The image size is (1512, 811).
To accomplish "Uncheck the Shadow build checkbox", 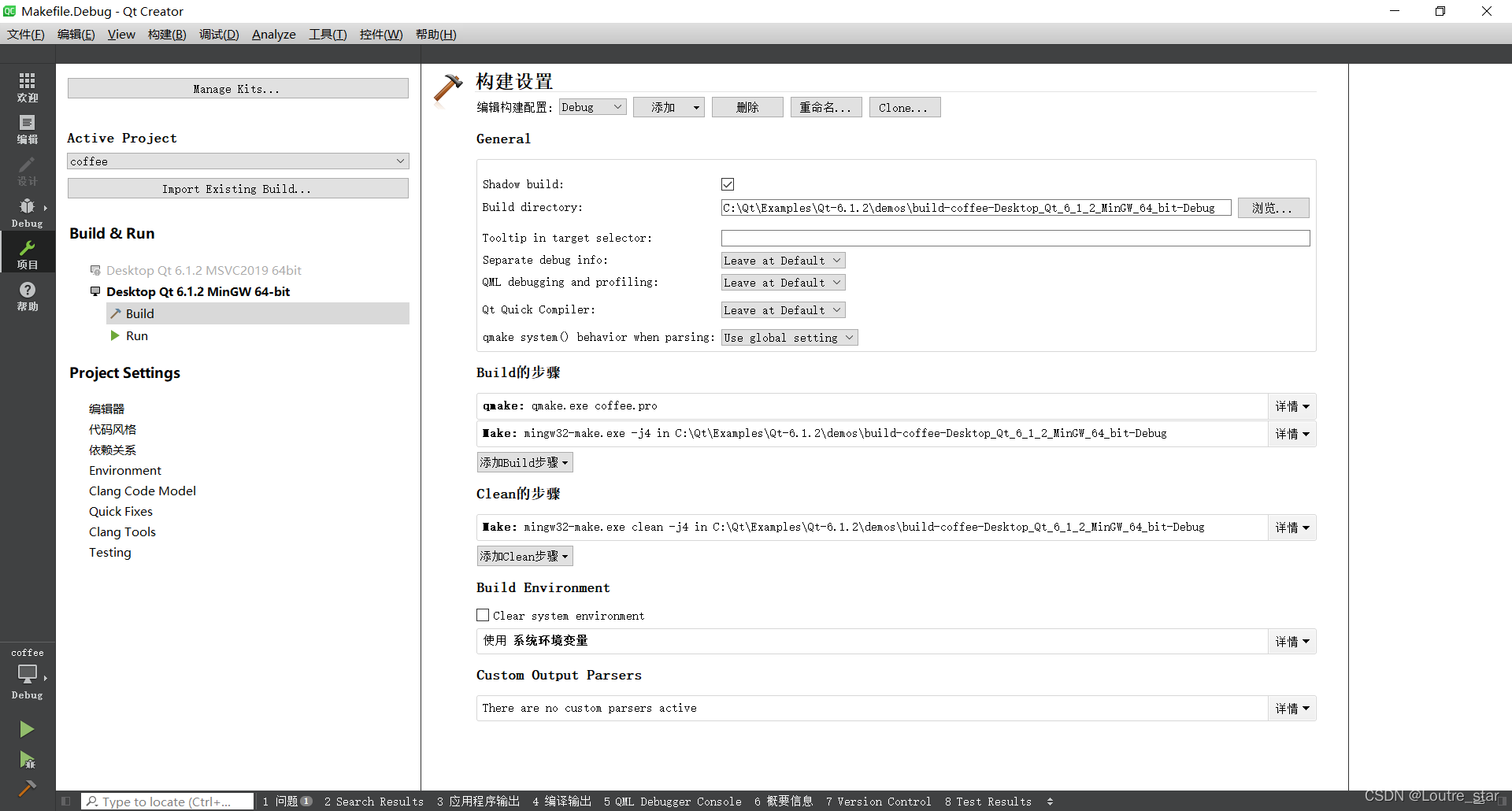I will 727,183.
